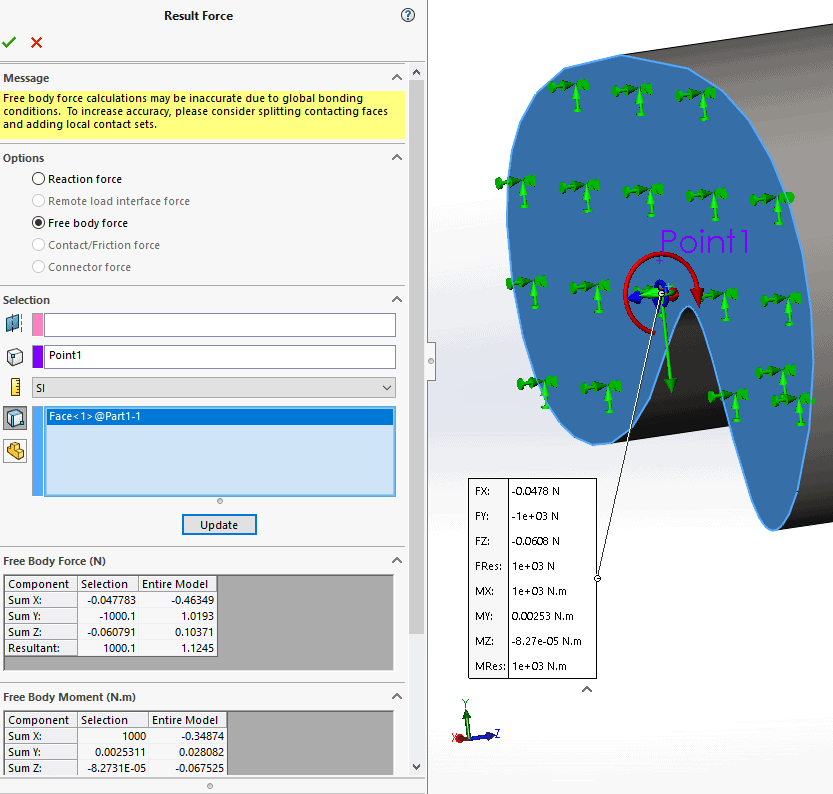Click the yellow component selection icon
833x794 pixels.
pyautogui.click(x=15, y=451)
